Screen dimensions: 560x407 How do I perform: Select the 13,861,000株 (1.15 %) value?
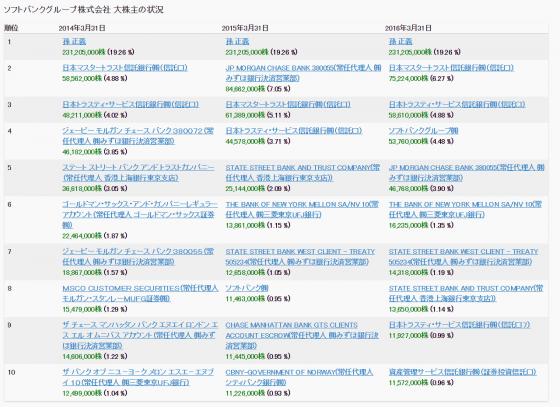(x=258, y=225)
